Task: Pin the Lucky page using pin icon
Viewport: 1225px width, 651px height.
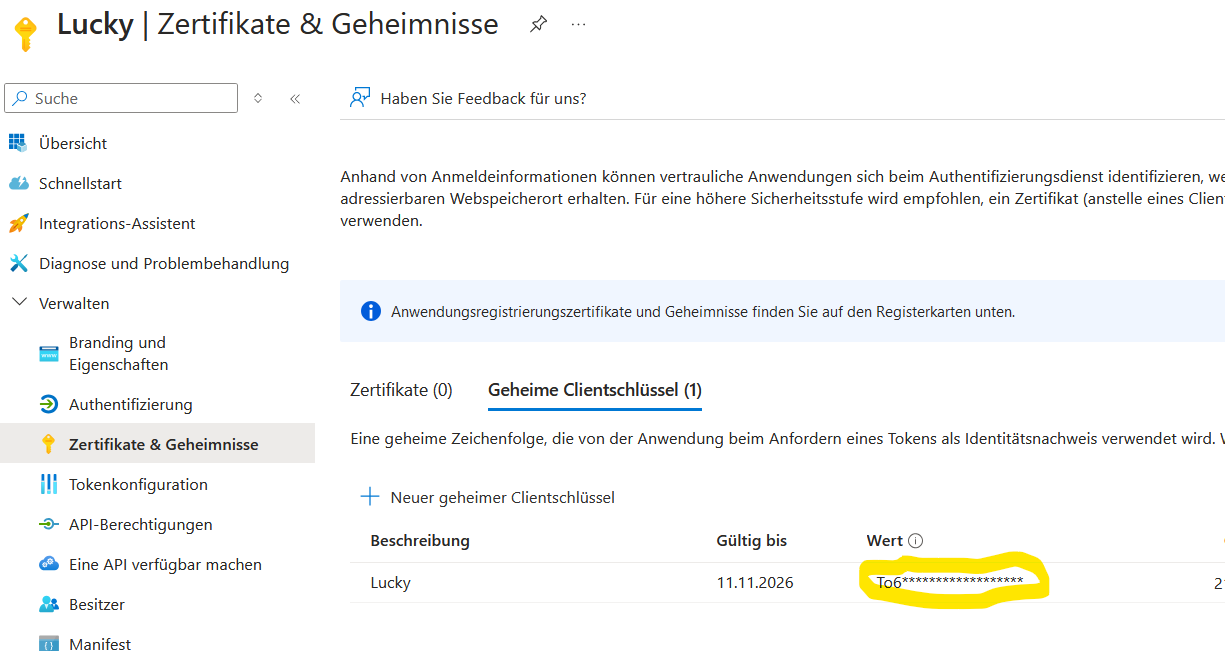Action: coord(538,25)
